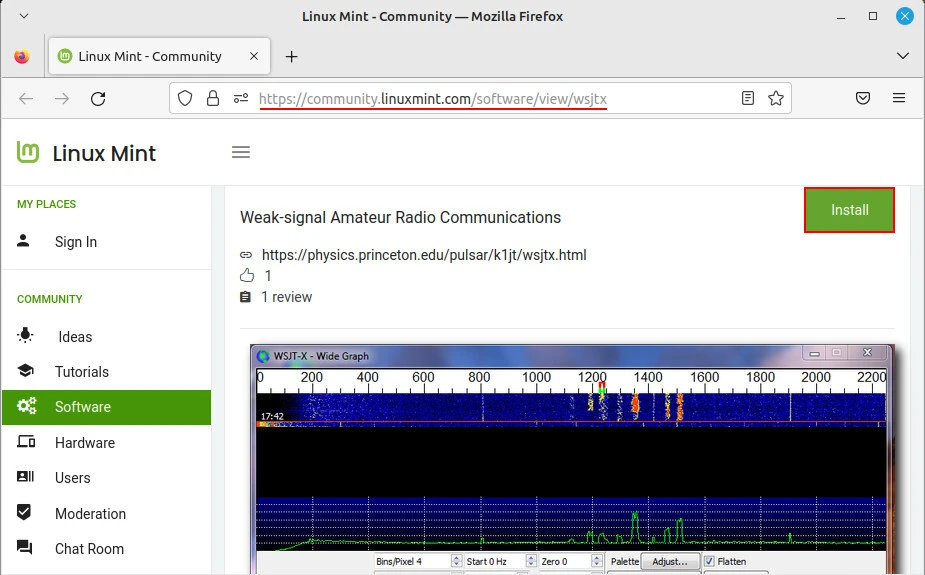This screenshot has height=575, width=925.
Task: Click the thumbs up like icon
Action: [x=247, y=275]
